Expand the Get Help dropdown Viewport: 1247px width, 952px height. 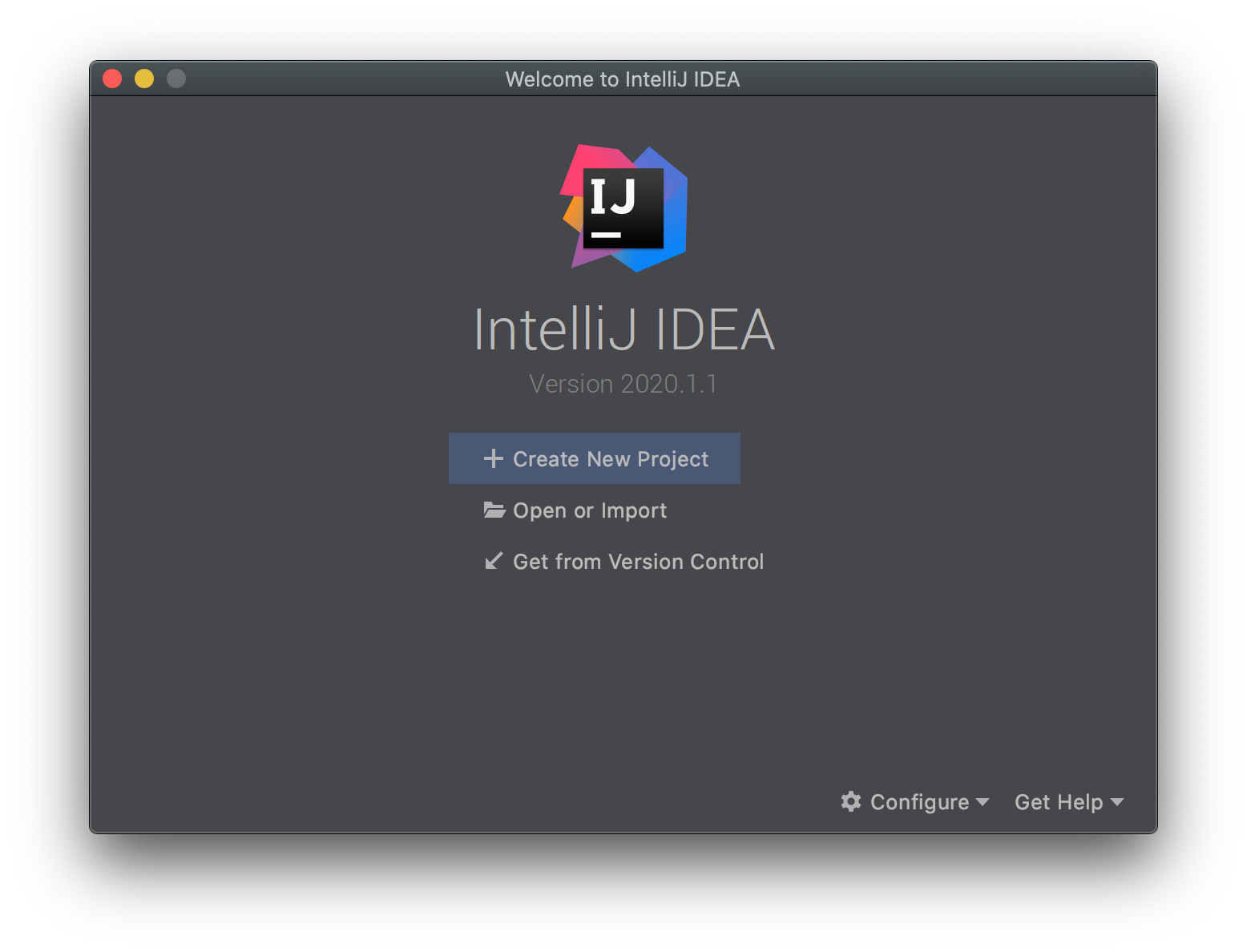click(1069, 802)
